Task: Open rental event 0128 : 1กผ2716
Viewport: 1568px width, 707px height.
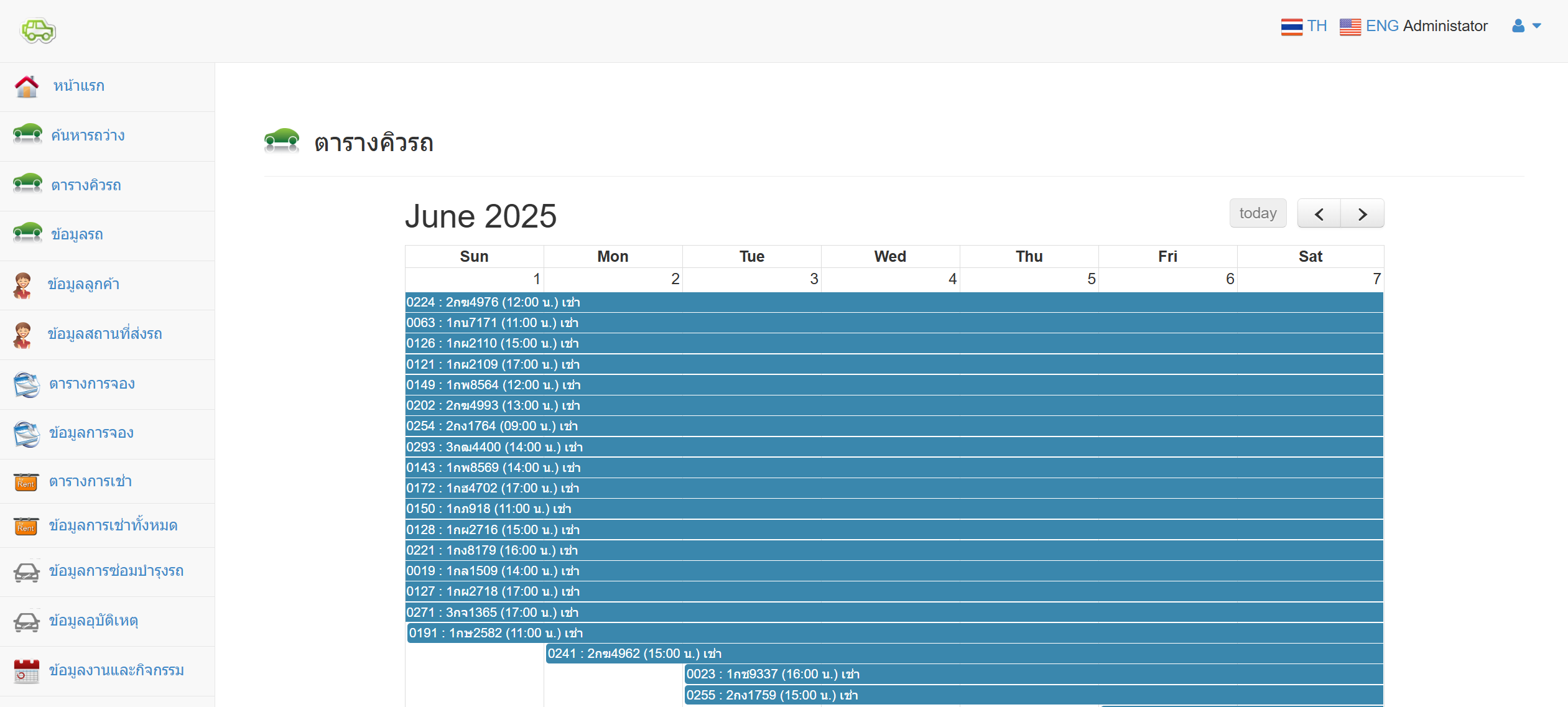Action: coord(894,530)
